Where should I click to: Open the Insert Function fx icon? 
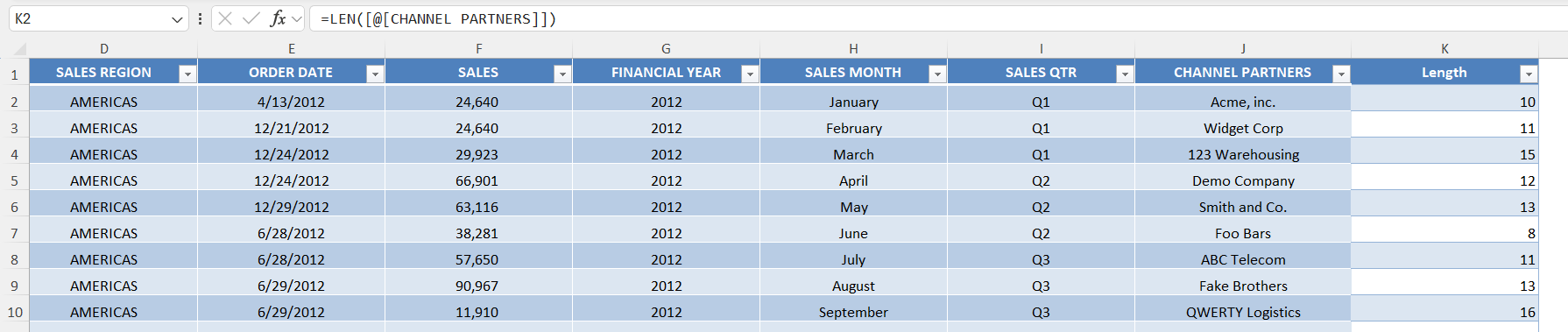[x=278, y=18]
